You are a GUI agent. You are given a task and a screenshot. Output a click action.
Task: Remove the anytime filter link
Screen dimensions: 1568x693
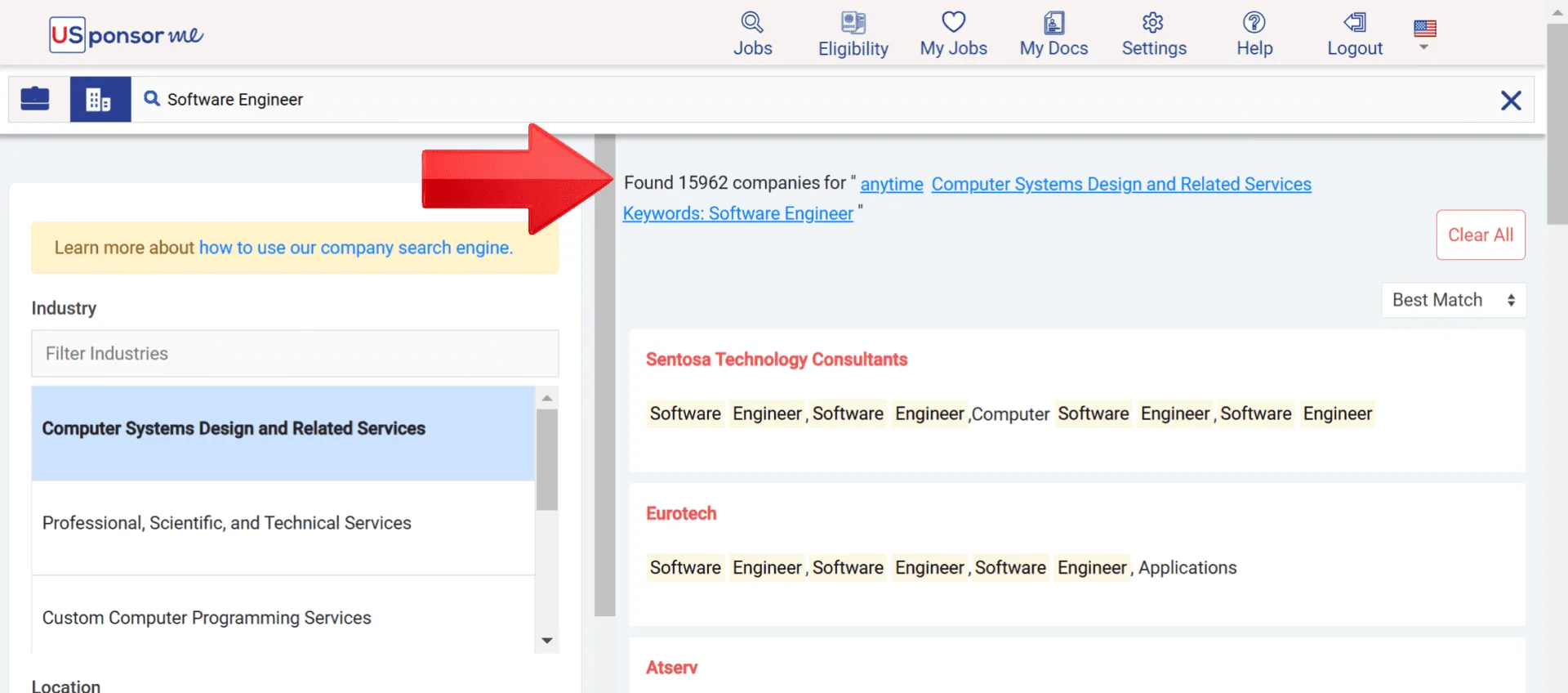pyautogui.click(x=892, y=185)
